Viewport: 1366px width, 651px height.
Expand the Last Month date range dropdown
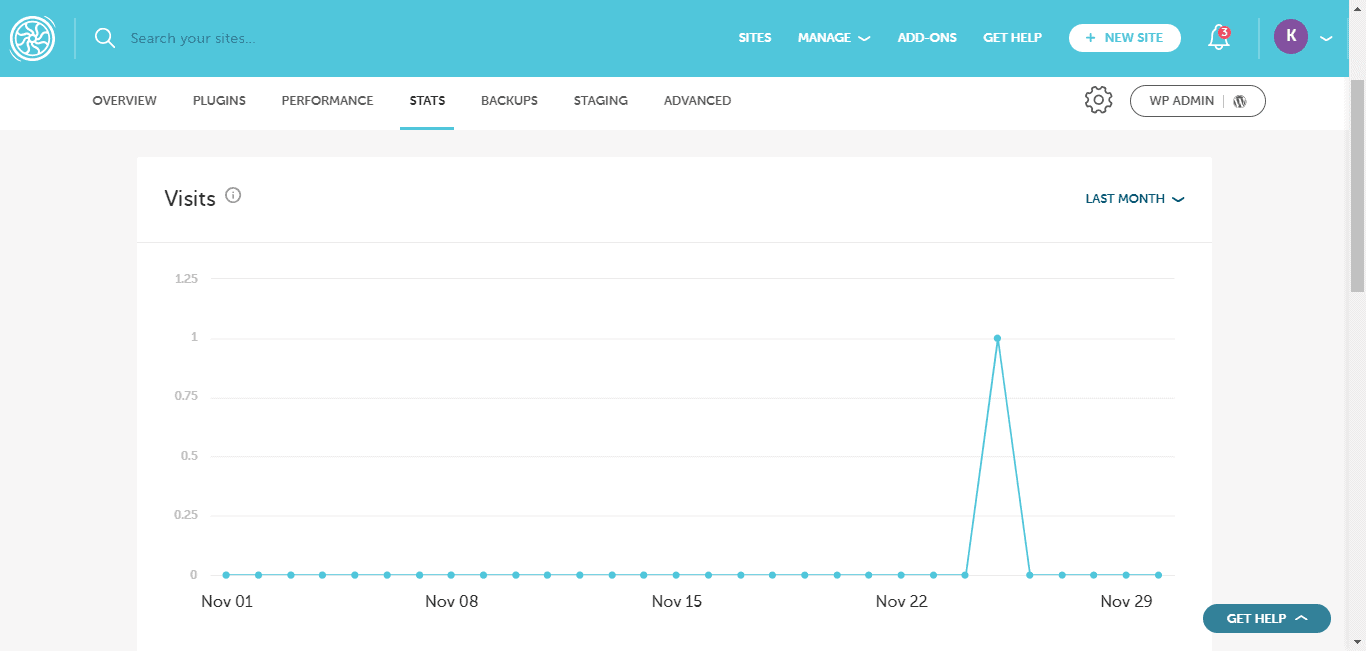1134,199
